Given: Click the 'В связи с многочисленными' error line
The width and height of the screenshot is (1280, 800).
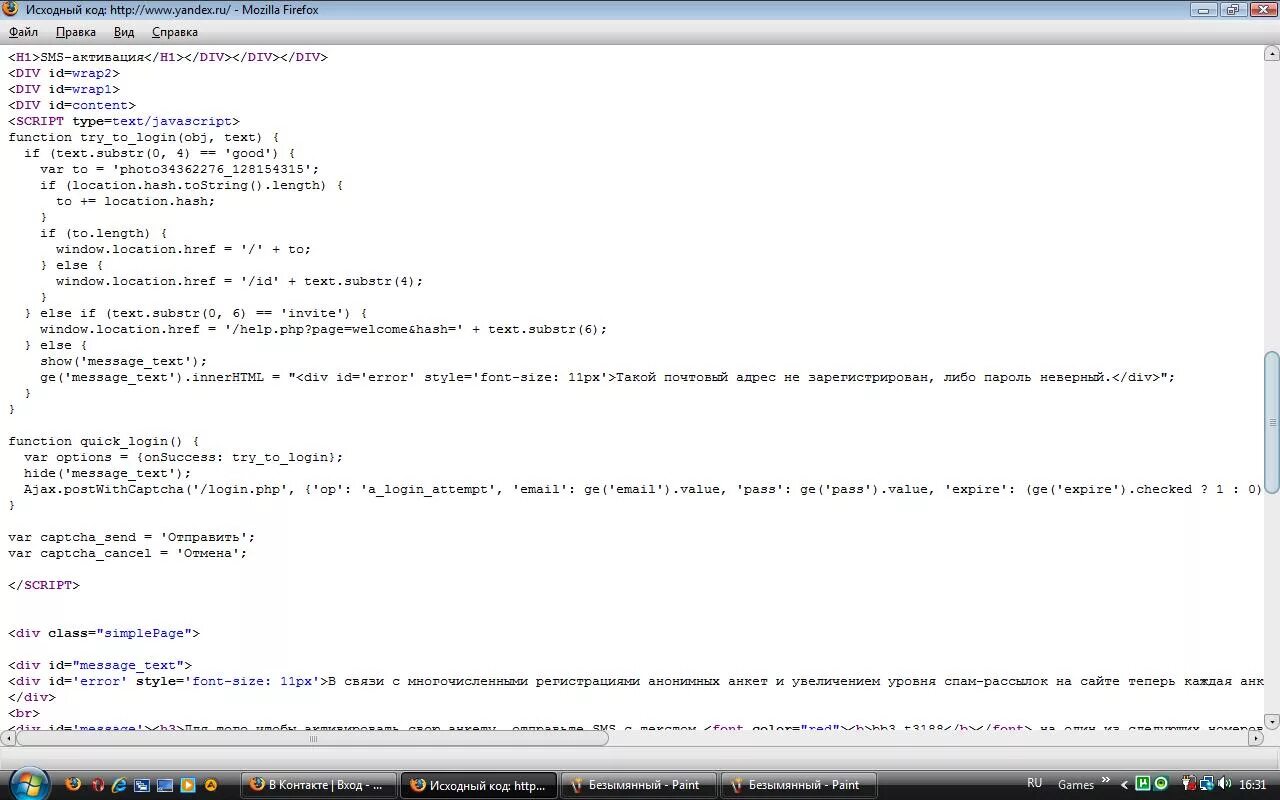Looking at the screenshot, I should 636,681.
